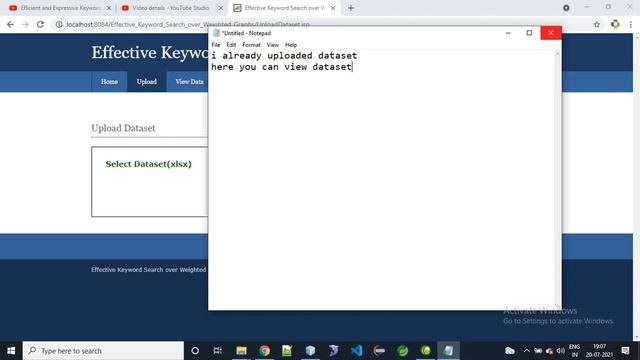Minimize the Notepad window
The image size is (640, 360).
[x=508, y=33]
